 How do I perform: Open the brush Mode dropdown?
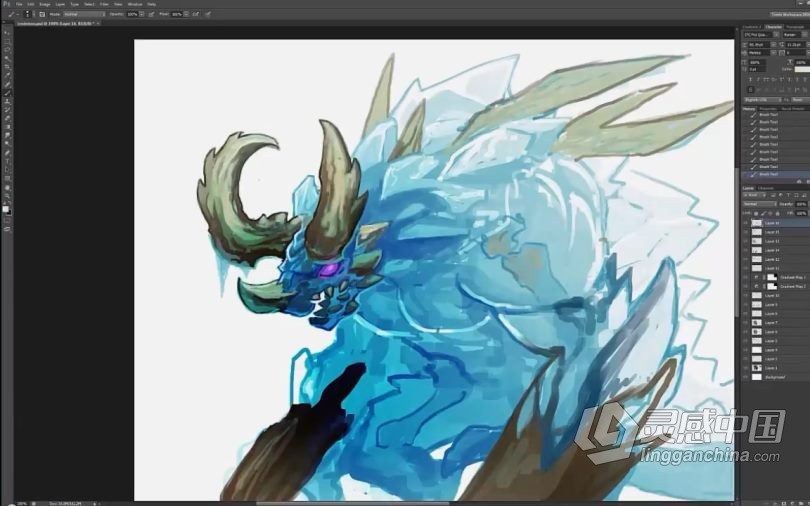point(84,14)
